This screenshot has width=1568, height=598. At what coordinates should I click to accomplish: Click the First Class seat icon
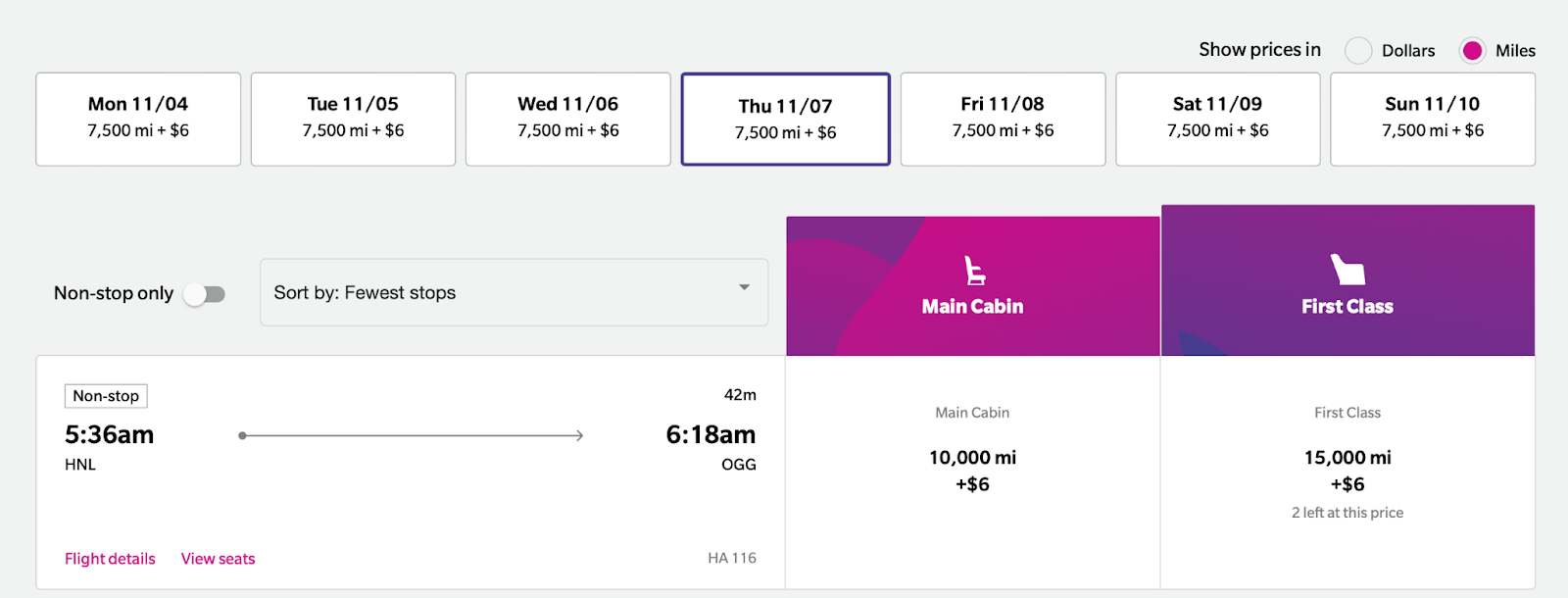coord(1347,270)
